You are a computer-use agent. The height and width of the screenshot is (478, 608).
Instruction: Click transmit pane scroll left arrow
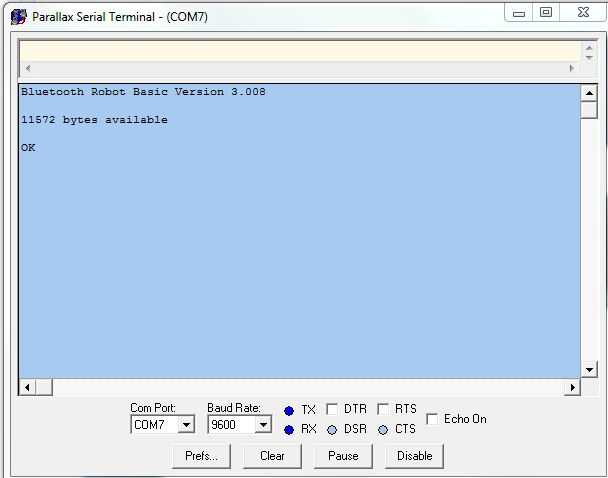tap(28, 68)
